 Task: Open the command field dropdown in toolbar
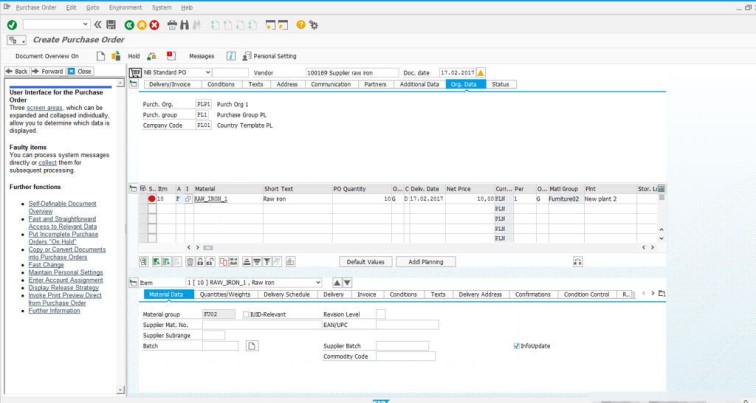pyautogui.click(x=84, y=24)
